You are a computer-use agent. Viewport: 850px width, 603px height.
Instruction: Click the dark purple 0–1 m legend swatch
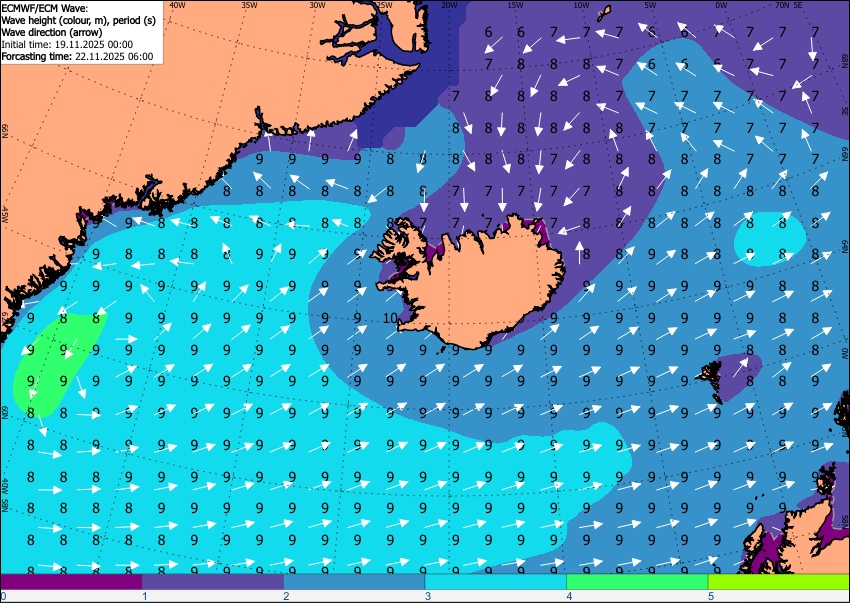coord(71,581)
